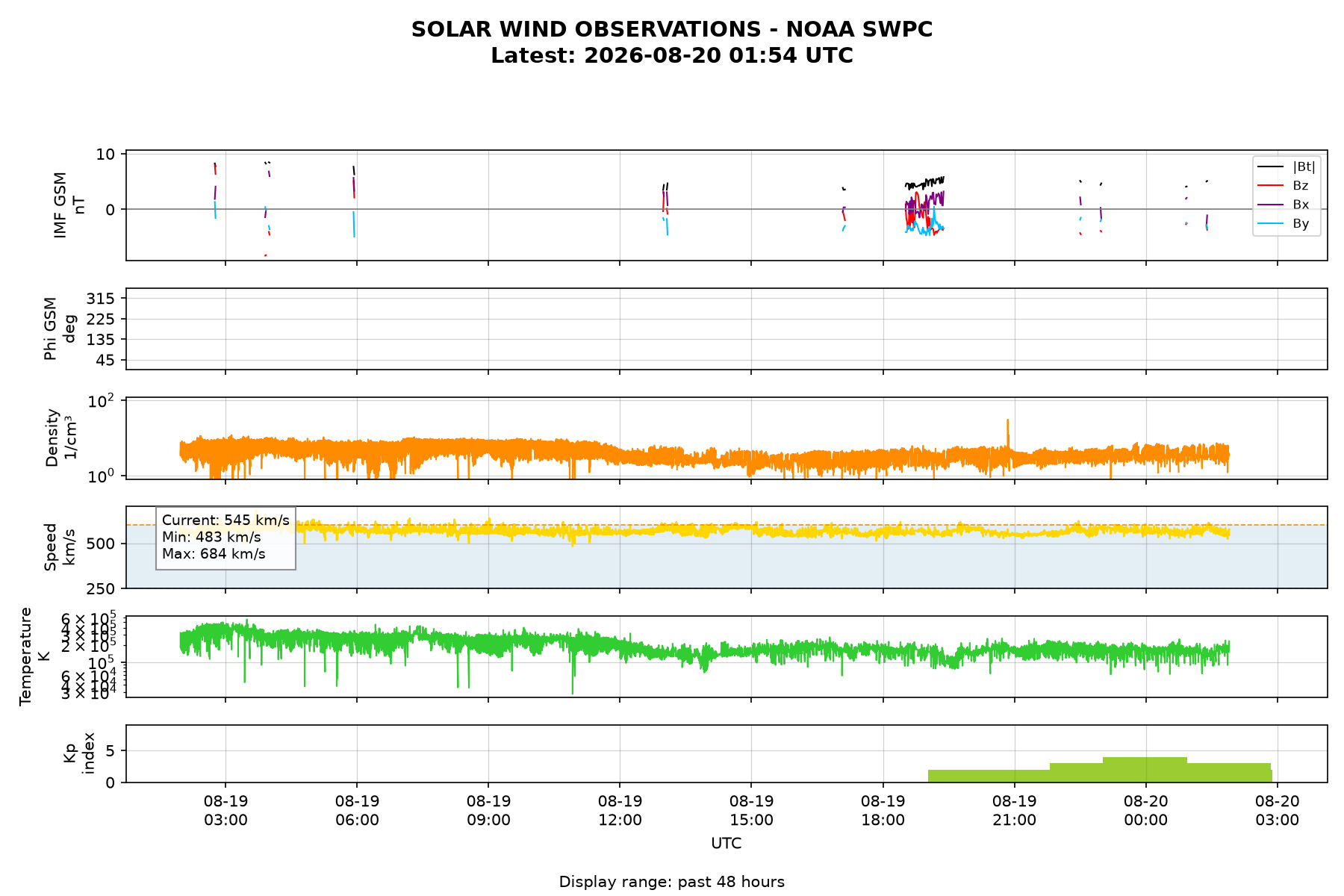
Task: Click the density spike near 21:00
Action: click(x=1007, y=433)
